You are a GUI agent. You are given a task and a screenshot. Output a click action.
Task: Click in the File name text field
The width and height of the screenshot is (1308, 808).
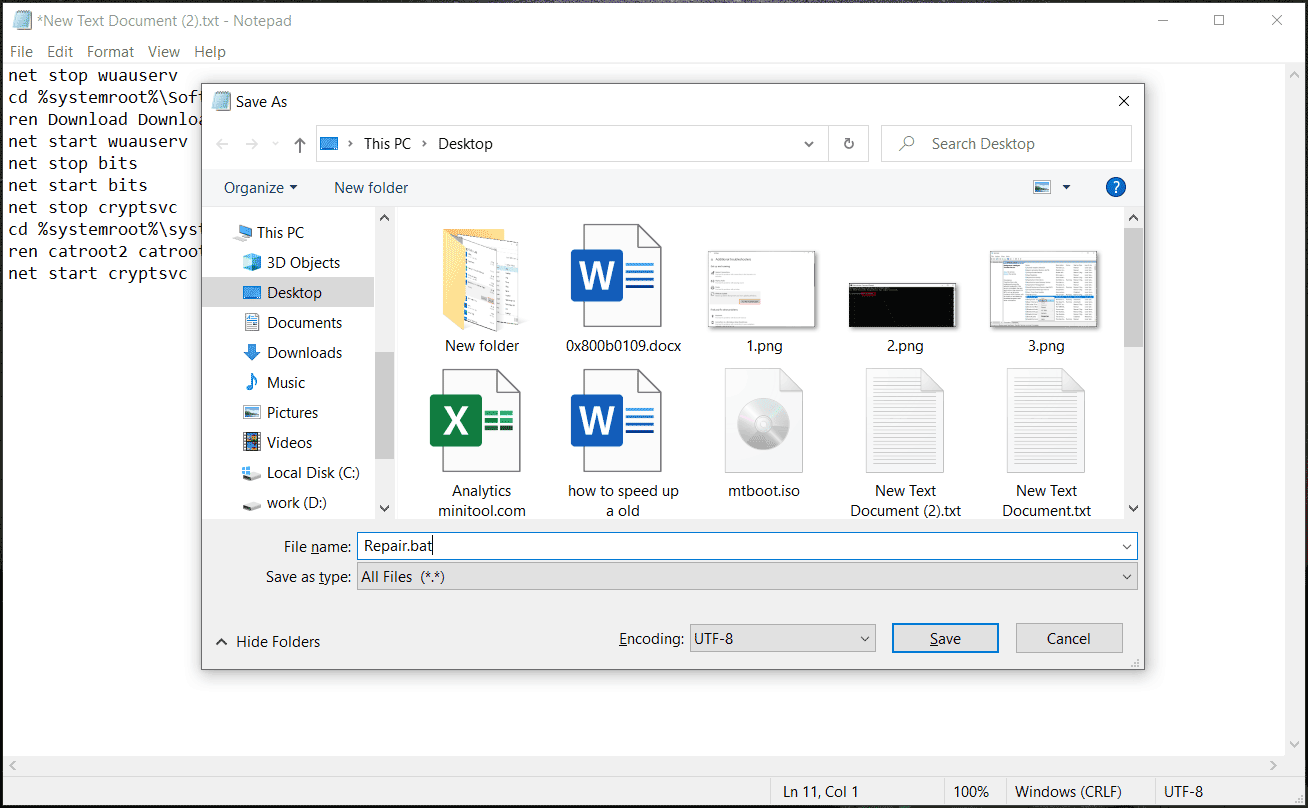click(x=740, y=547)
